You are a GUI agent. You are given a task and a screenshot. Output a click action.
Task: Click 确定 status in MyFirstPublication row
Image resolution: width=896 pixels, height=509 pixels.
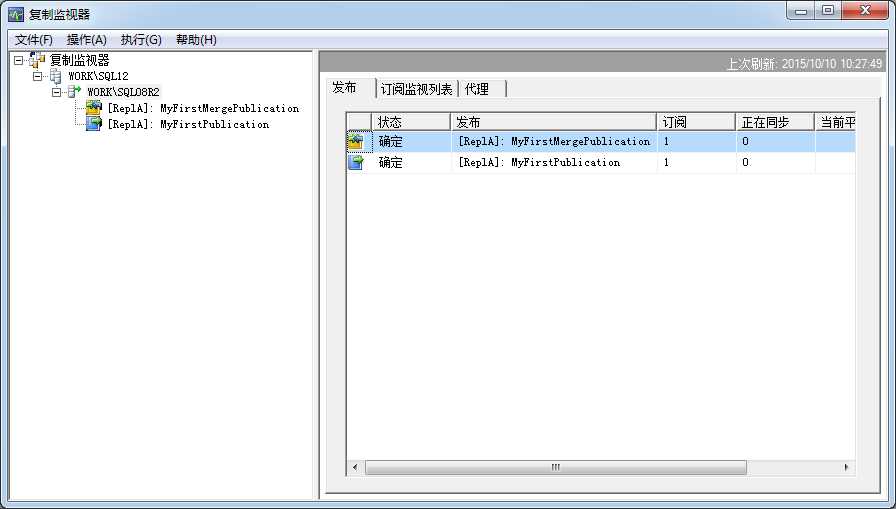click(x=391, y=163)
